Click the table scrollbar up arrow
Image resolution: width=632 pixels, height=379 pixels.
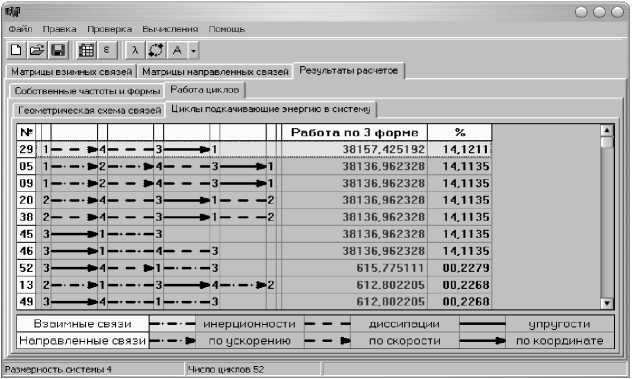tap(607, 130)
